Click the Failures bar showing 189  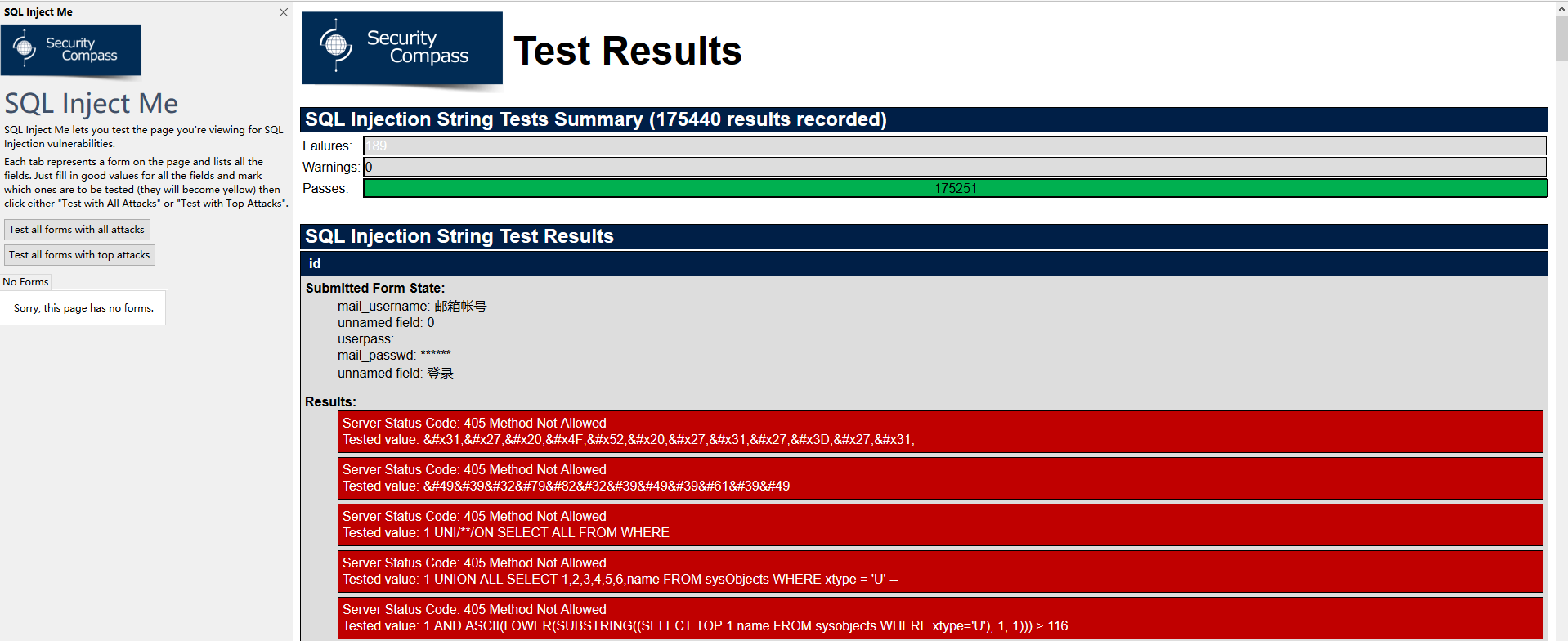(x=955, y=146)
